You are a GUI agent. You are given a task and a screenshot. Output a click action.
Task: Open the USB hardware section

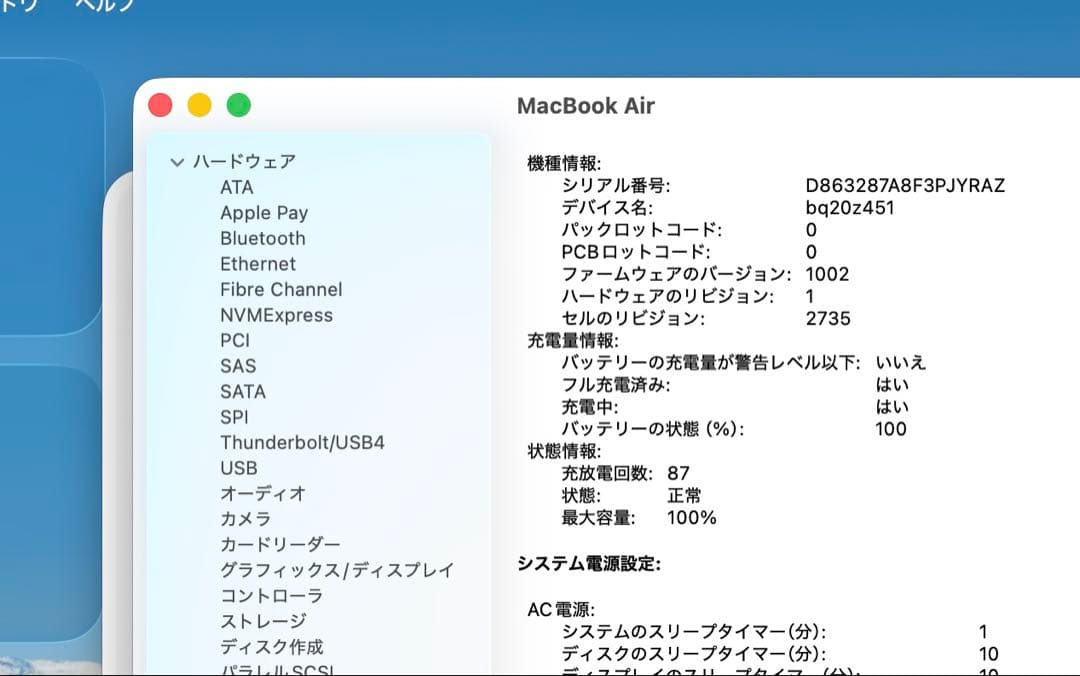click(x=237, y=467)
